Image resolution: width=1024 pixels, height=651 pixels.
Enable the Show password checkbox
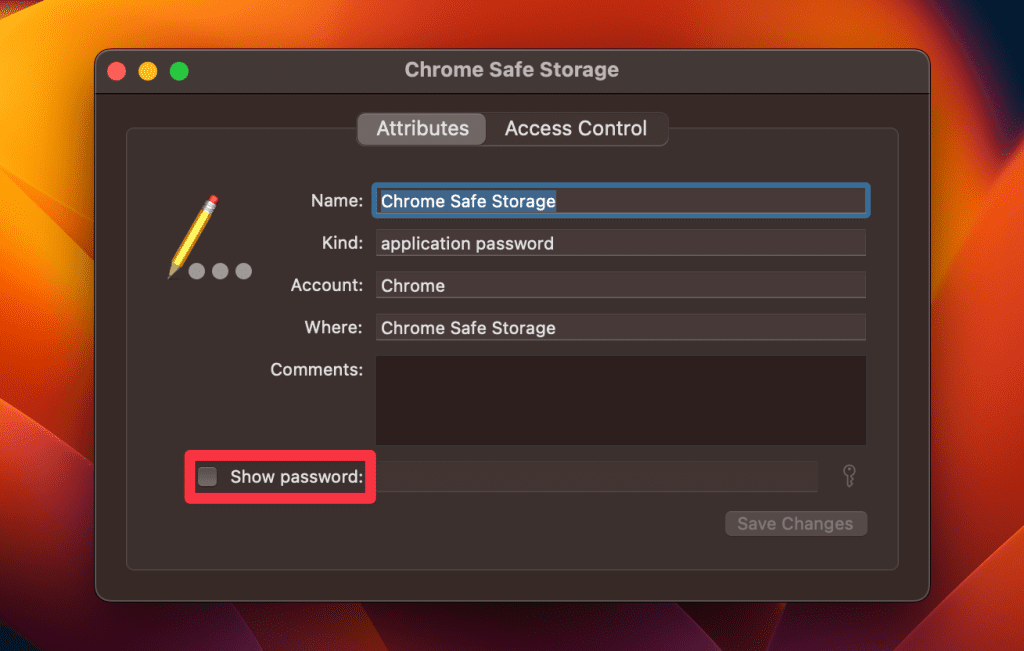click(x=207, y=477)
